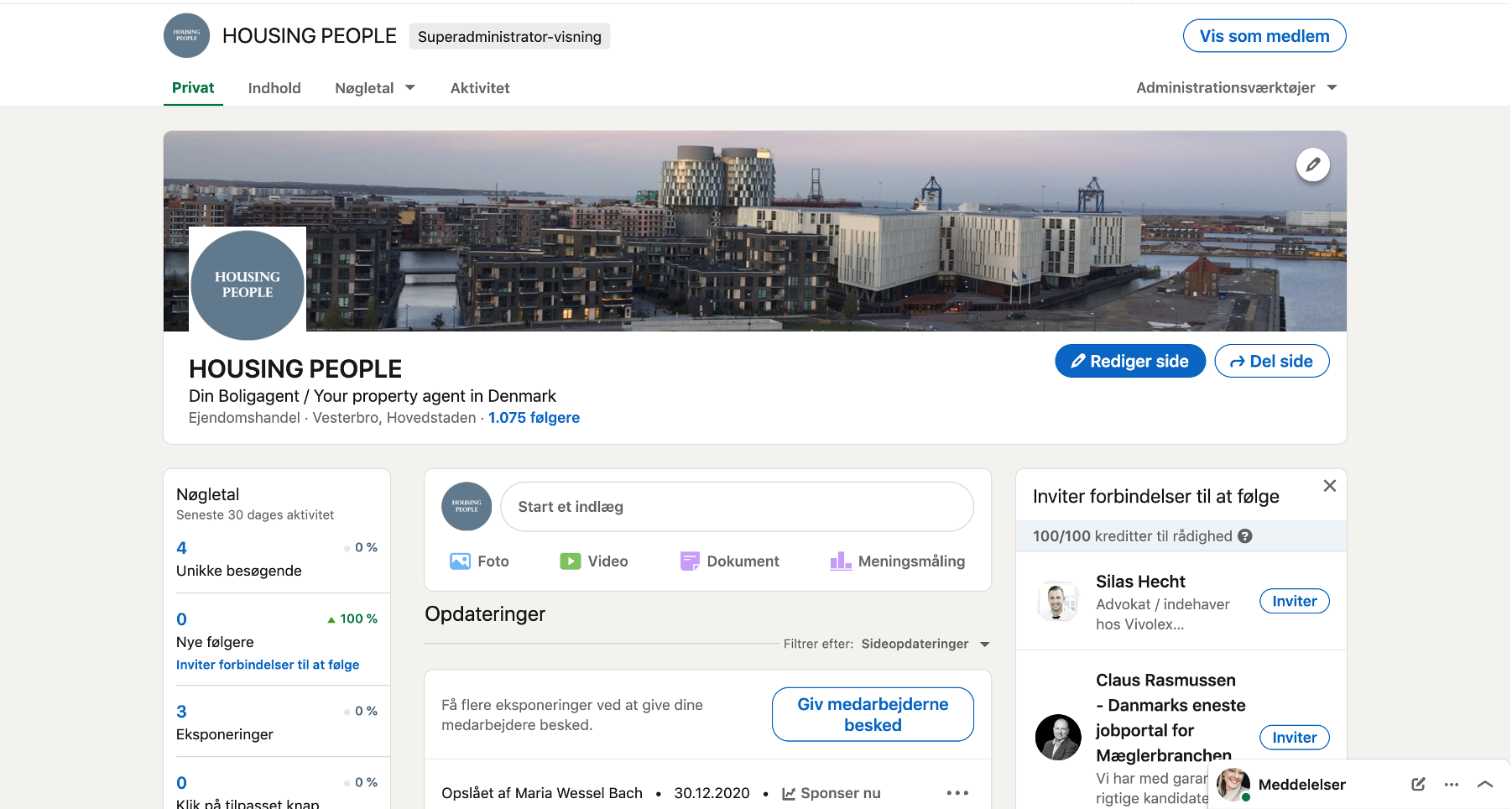Open Meddelelser more options ellipsis
Image resolution: width=1512 pixels, height=809 pixels.
[x=1452, y=784]
